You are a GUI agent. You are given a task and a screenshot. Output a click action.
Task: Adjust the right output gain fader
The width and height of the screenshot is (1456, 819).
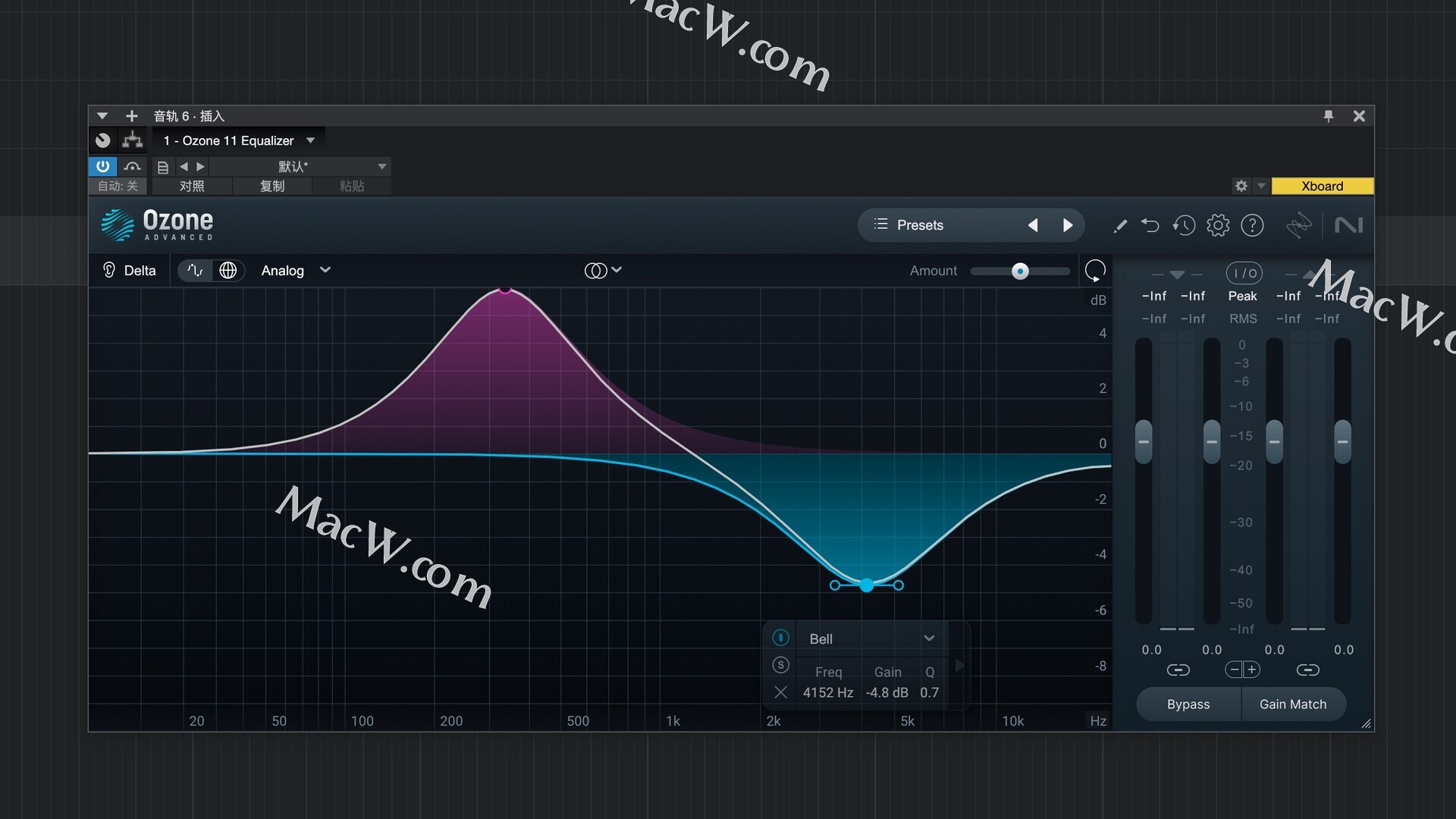tap(1343, 441)
